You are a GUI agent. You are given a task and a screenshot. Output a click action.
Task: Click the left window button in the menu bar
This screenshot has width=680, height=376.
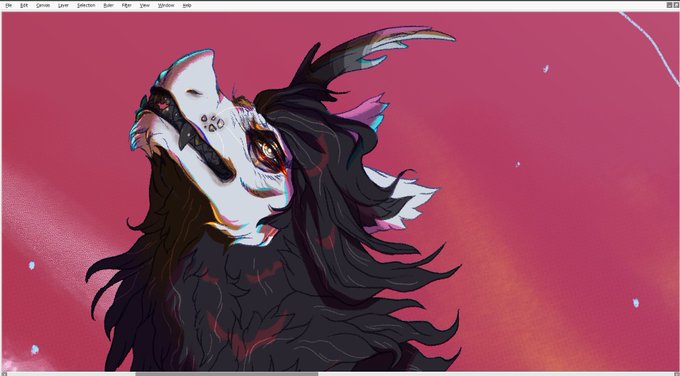[x=669, y=5]
